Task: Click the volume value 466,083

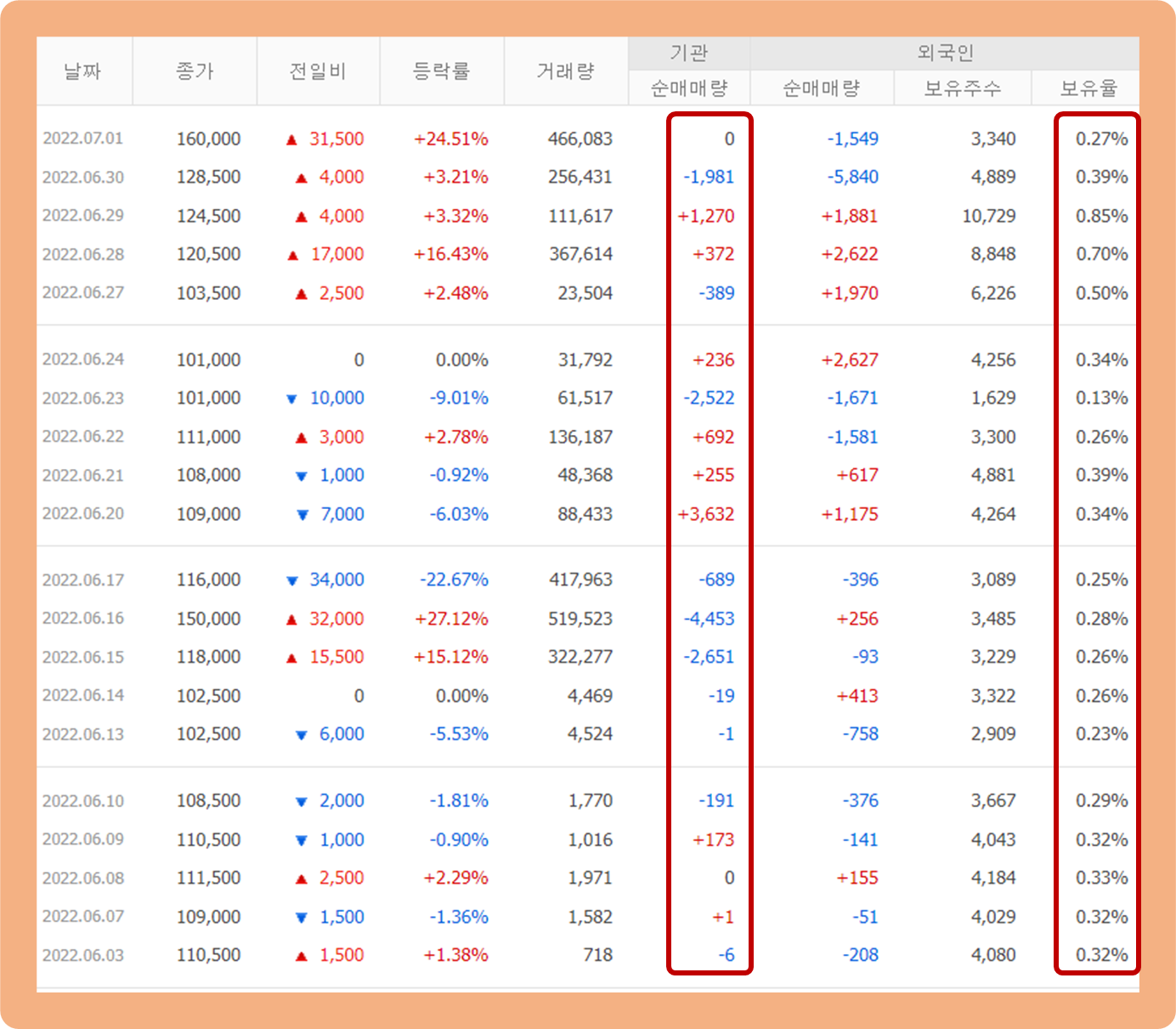Action: pos(580,139)
